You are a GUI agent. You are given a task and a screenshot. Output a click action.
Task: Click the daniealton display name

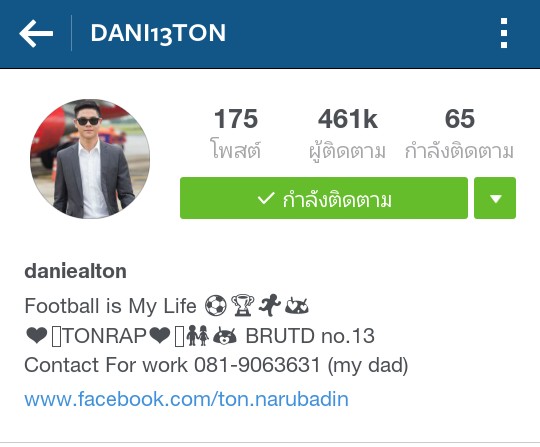(x=75, y=271)
